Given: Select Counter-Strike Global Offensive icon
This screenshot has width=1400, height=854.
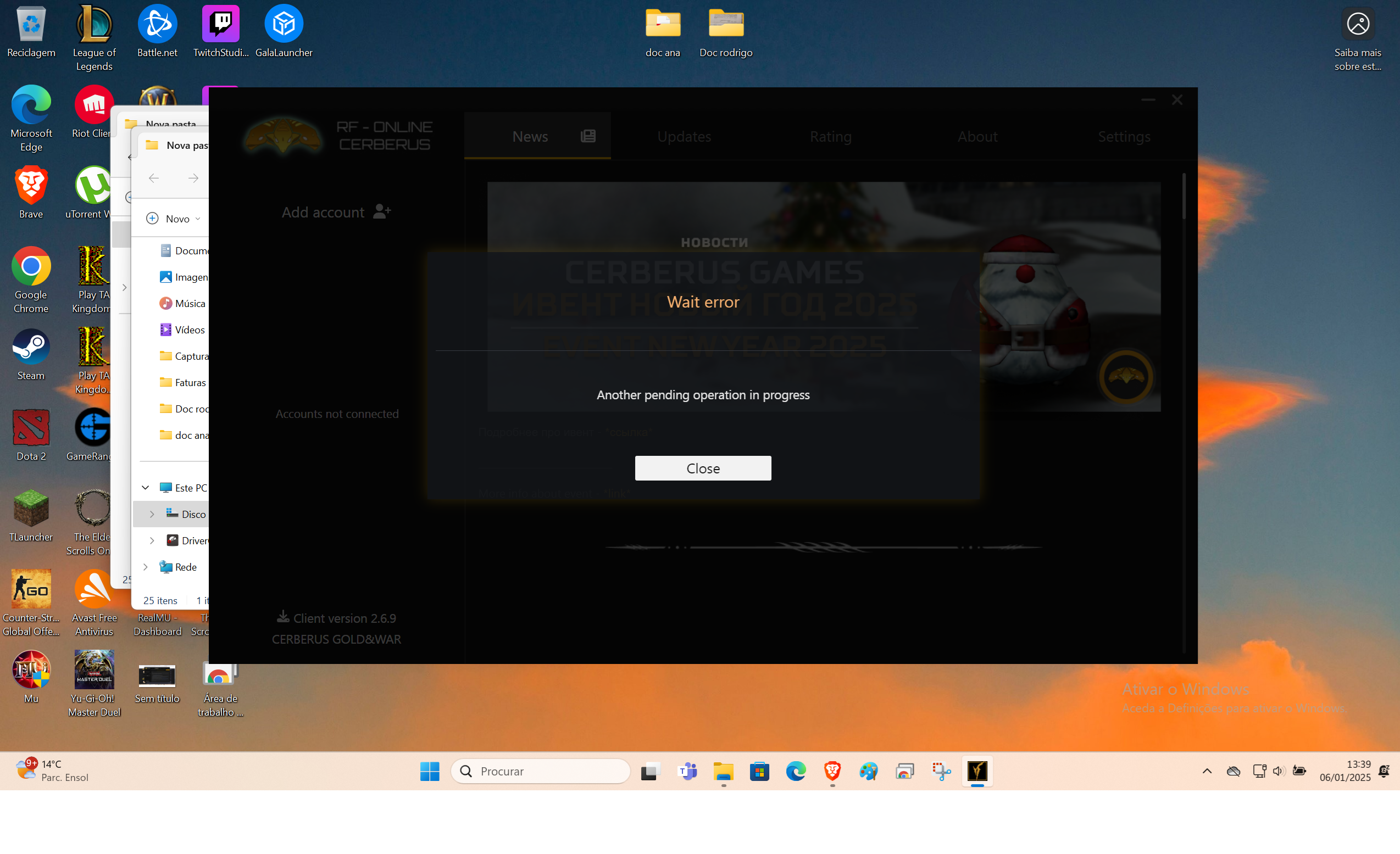Looking at the screenshot, I should tap(31, 603).
